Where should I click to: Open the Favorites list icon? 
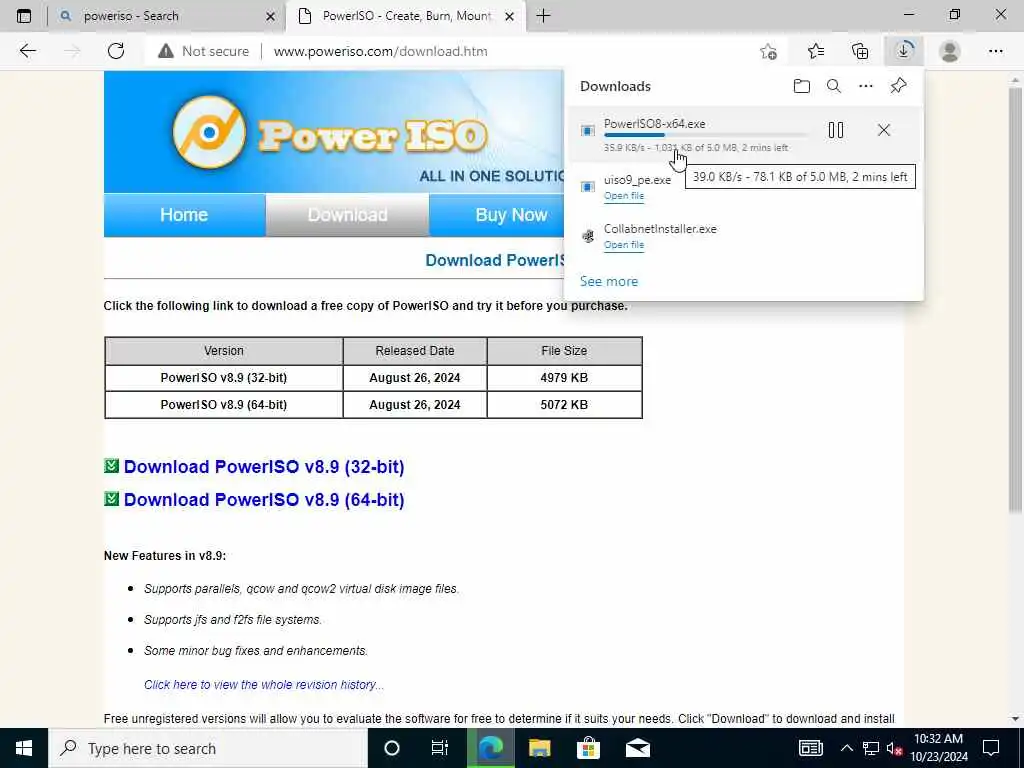(x=816, y=51)
